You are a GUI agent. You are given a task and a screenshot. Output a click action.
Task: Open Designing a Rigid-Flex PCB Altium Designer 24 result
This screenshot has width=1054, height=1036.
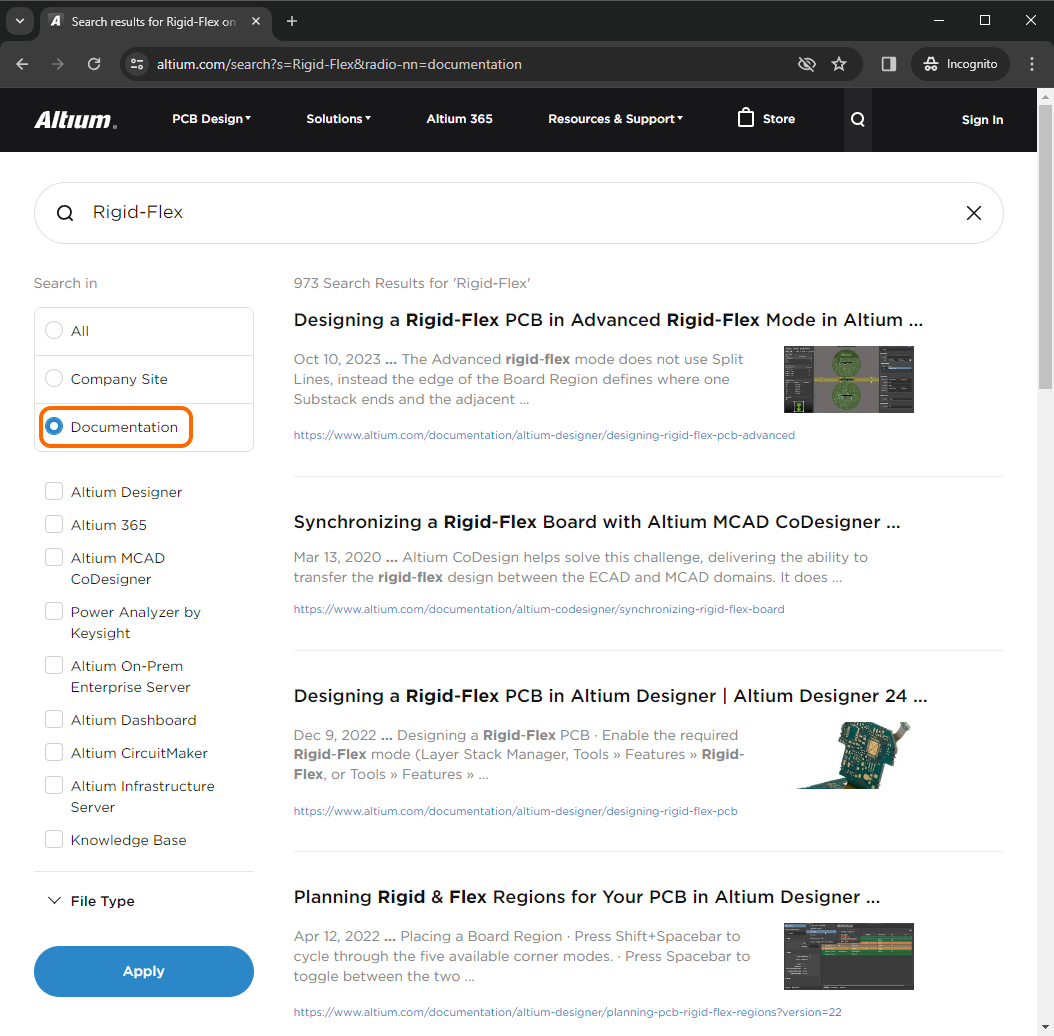point(610,696)
